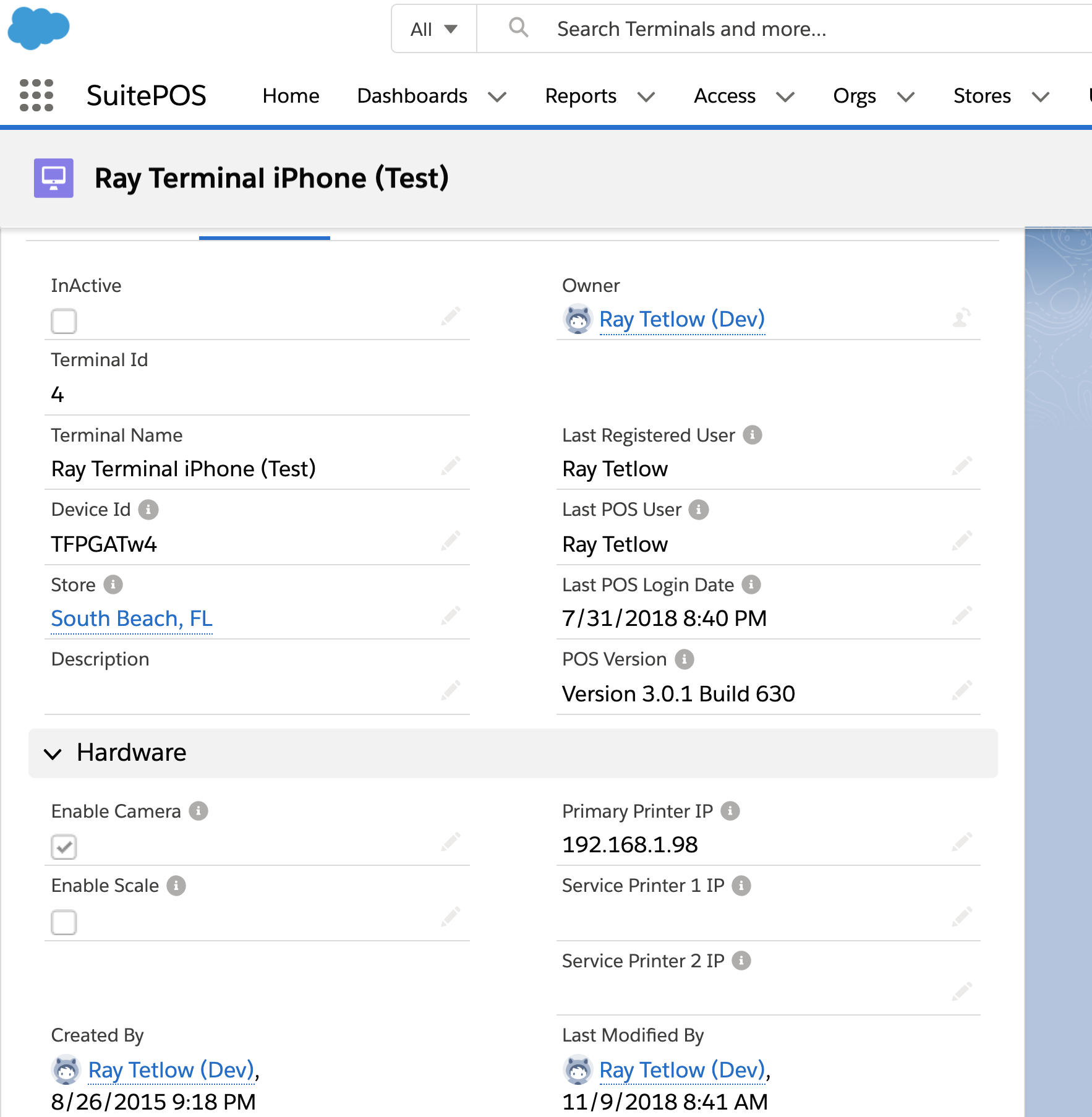The width and height of the screenshot is (1092, 1117).
Task: Click the Salesforce cloud logo
Action: pyautogui.click(x=38, y=28)
